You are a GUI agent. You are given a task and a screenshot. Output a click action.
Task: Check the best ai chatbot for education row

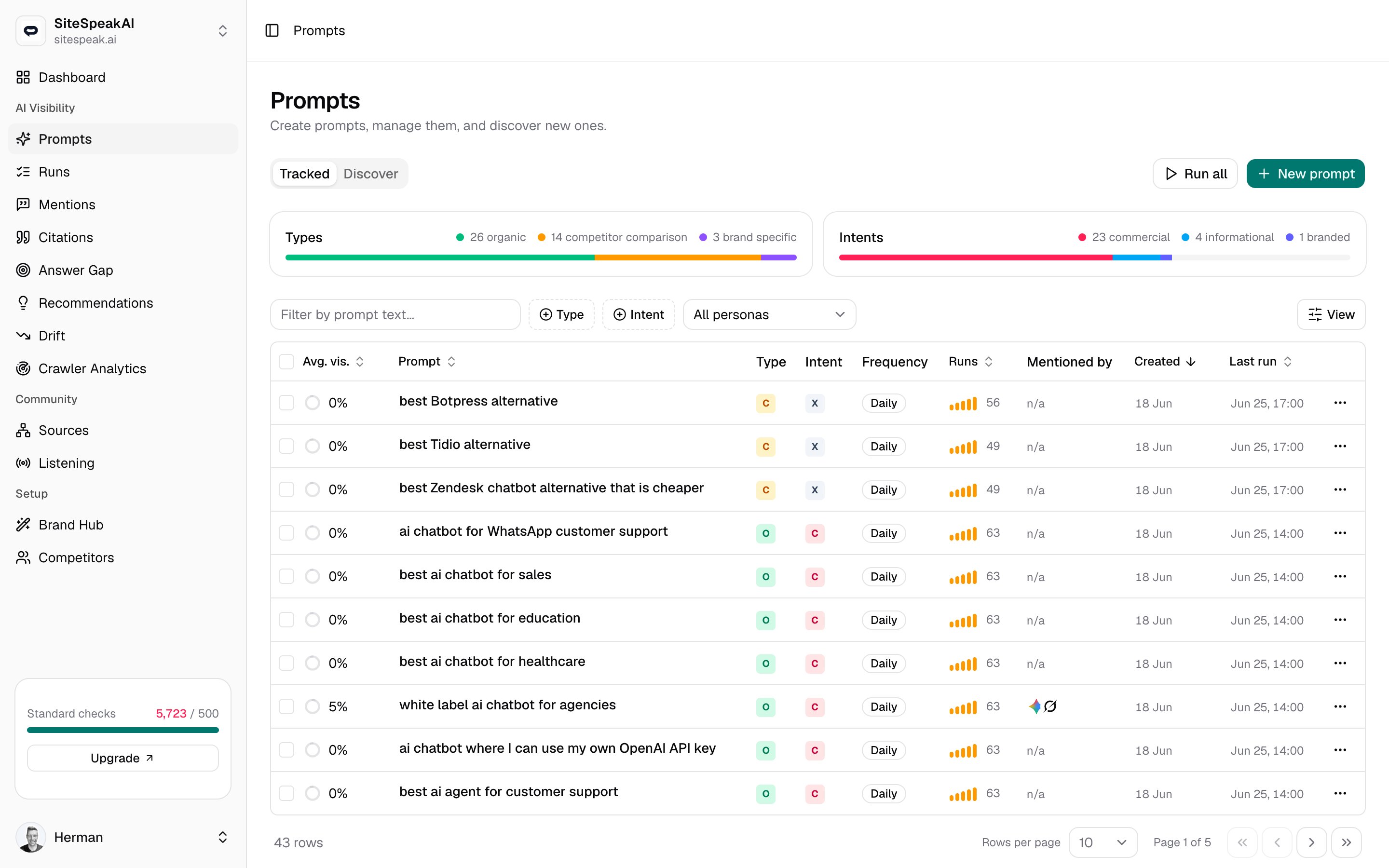[x=286, y=620]
